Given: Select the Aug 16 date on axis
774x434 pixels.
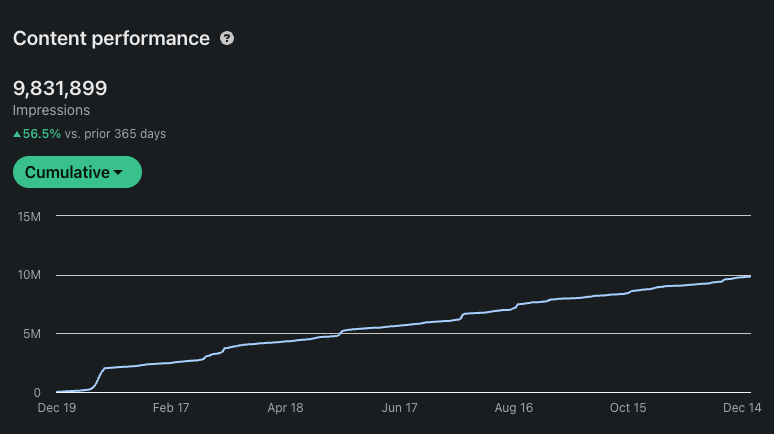Looking at the screenshot, I should [x=513, y=408].
